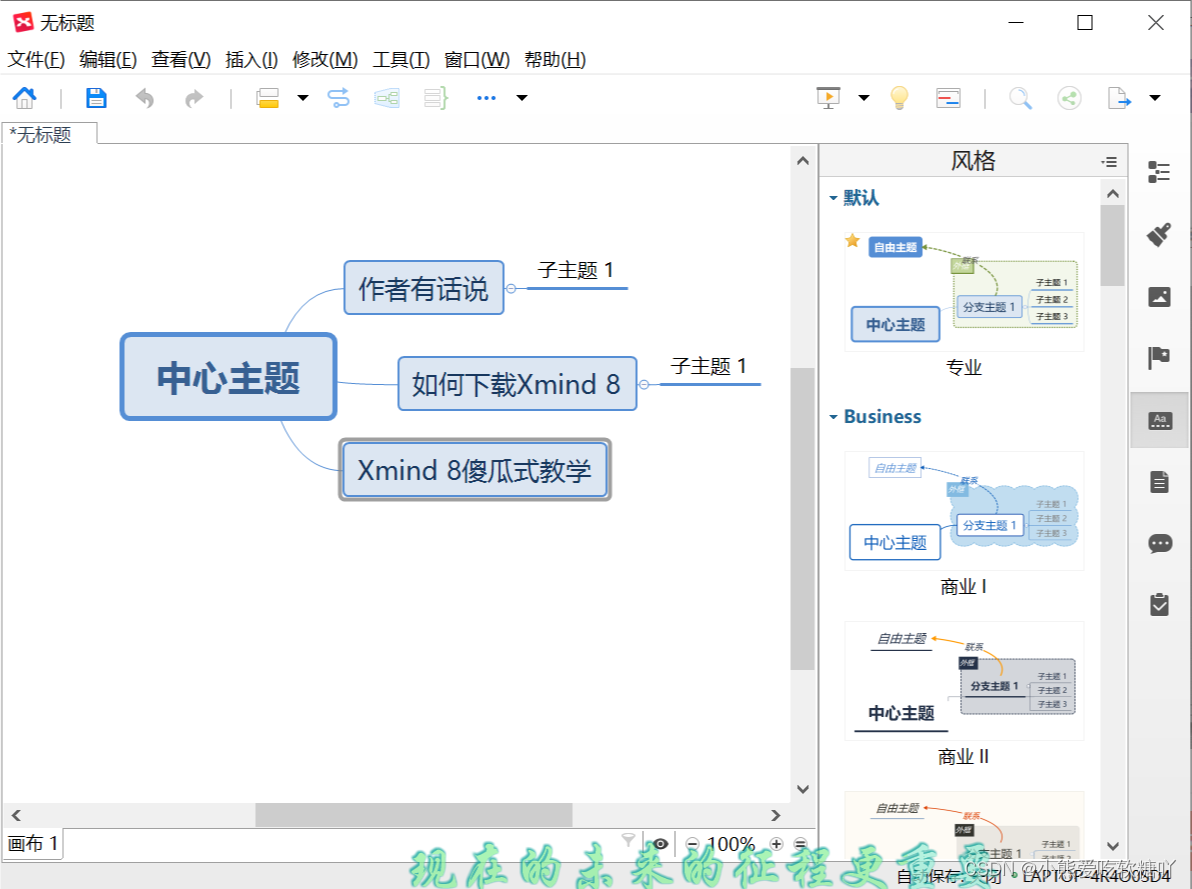The width and height of the screenshot is (1192, 889).
Task: Click the filter funnel icon in status bar
Action: (628, 839)
